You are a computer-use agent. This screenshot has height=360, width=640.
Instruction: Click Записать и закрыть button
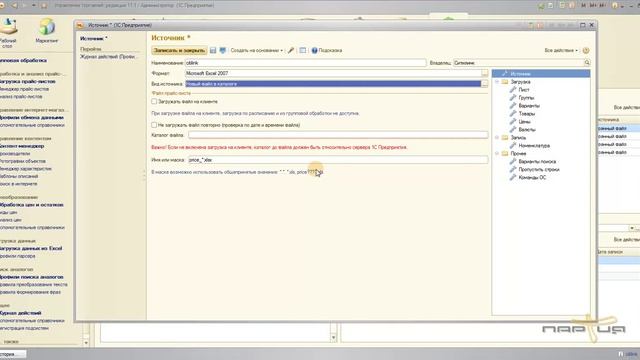point(179,50)
